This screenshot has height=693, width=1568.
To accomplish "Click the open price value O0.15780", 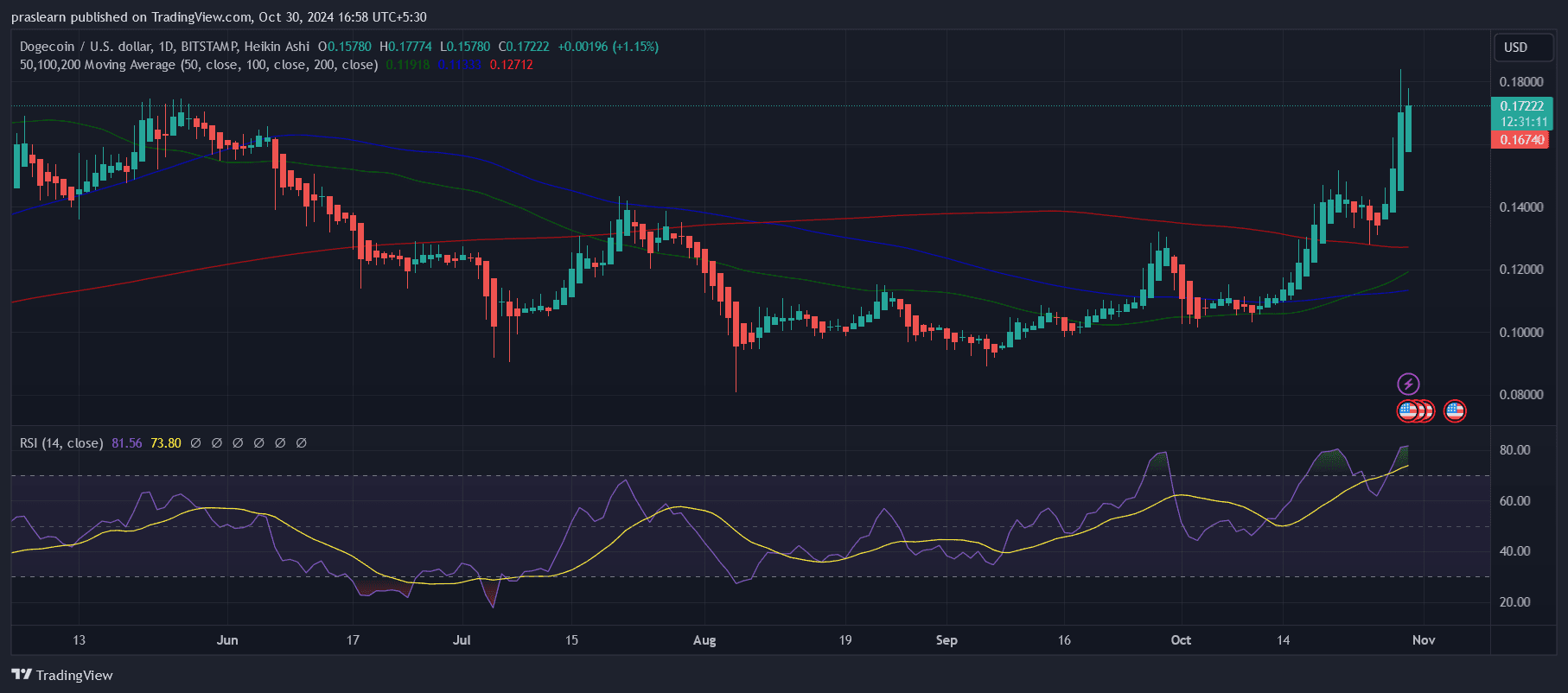I will [x=345, y=47].
